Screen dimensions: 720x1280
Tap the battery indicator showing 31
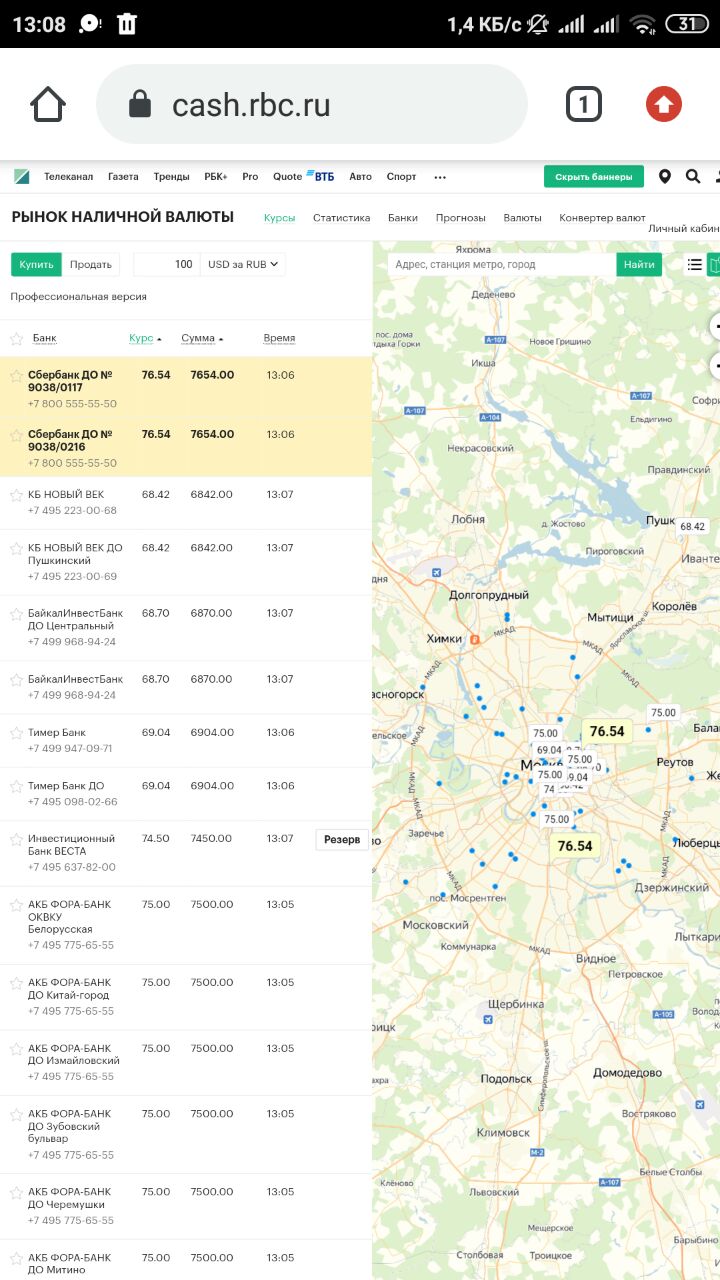[686, 24]
